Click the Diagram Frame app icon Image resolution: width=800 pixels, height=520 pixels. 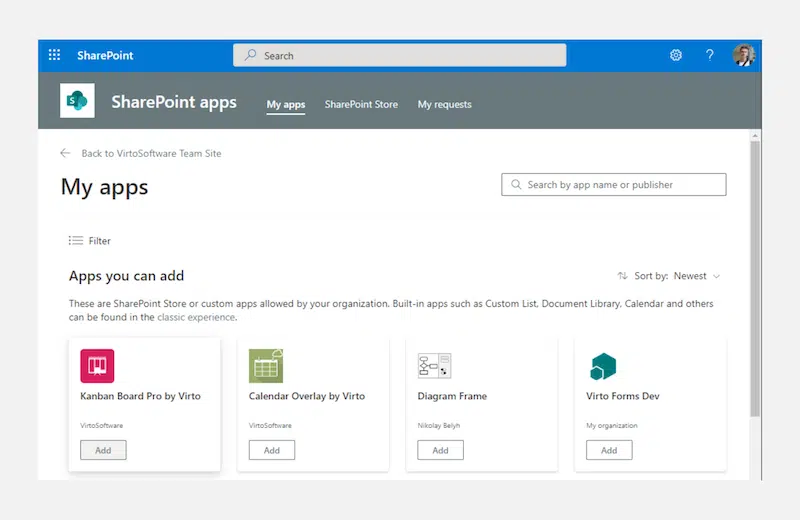[x=434, y=365]
